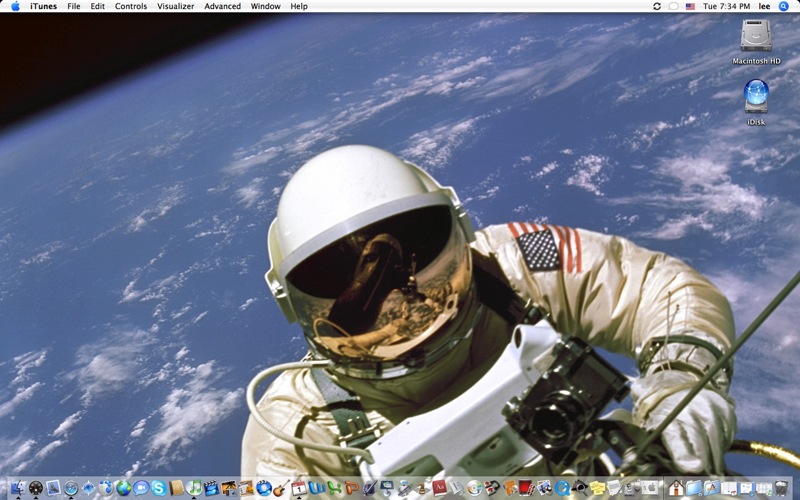Open Stickies yellow notes icon
Viewport: 800px width, 500px height.
(597, 488)
